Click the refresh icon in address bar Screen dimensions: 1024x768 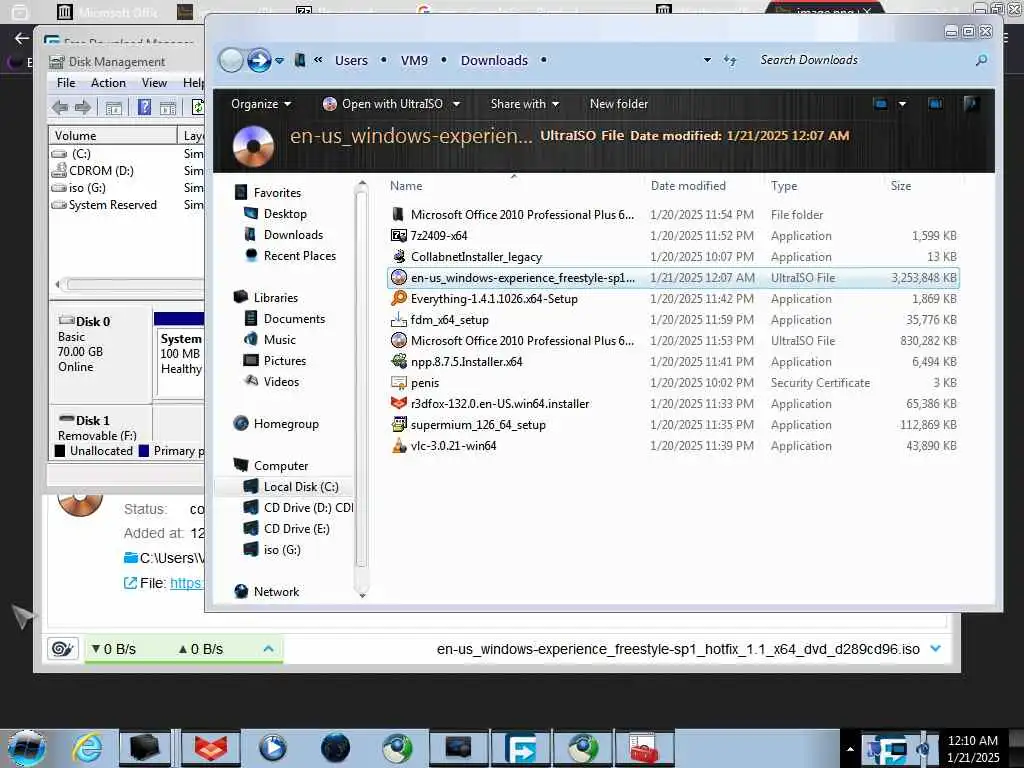(729, 61)
